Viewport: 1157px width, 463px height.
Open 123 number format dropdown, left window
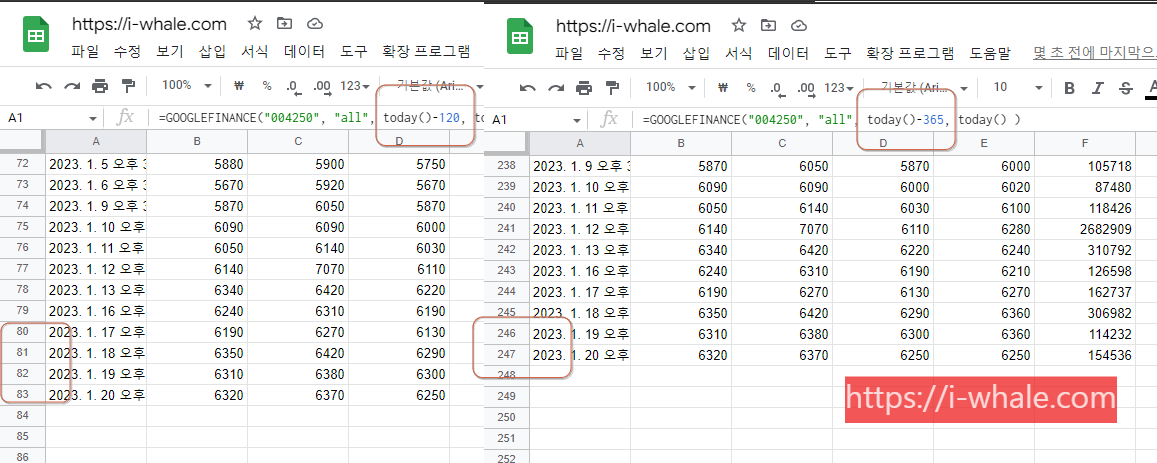click(x=355, y=86)
